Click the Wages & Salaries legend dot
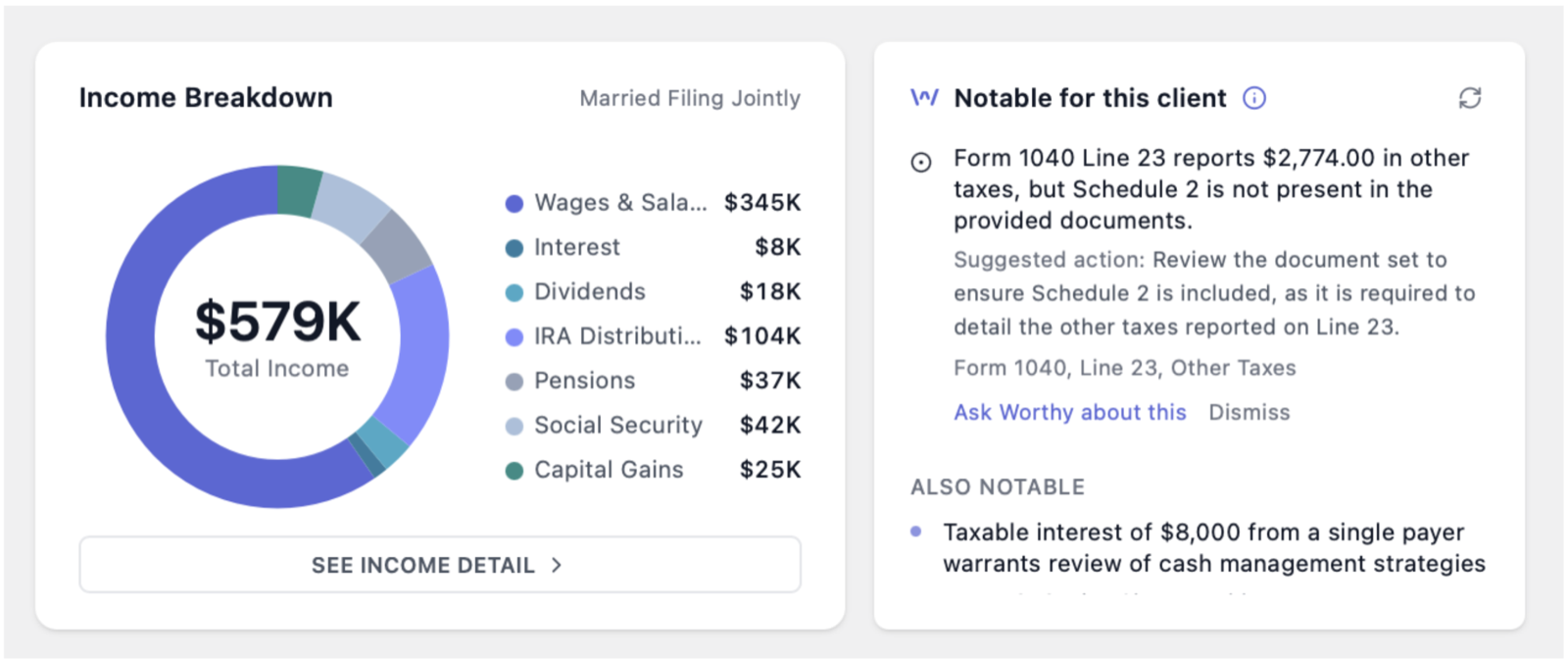1568x662 pixels. (x=514, y=204)
